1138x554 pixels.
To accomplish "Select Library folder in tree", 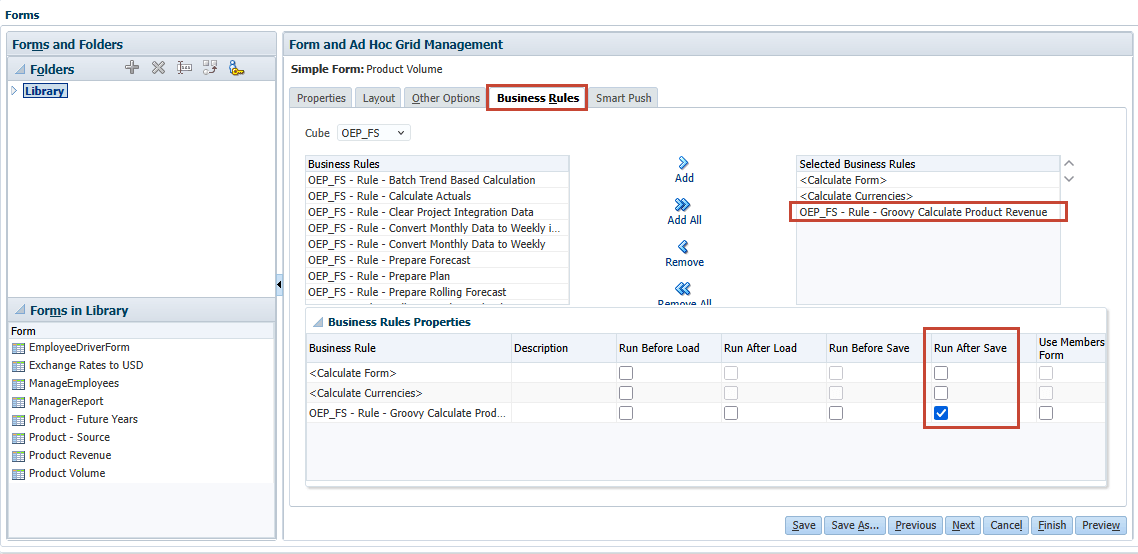I will click(45, 91).
